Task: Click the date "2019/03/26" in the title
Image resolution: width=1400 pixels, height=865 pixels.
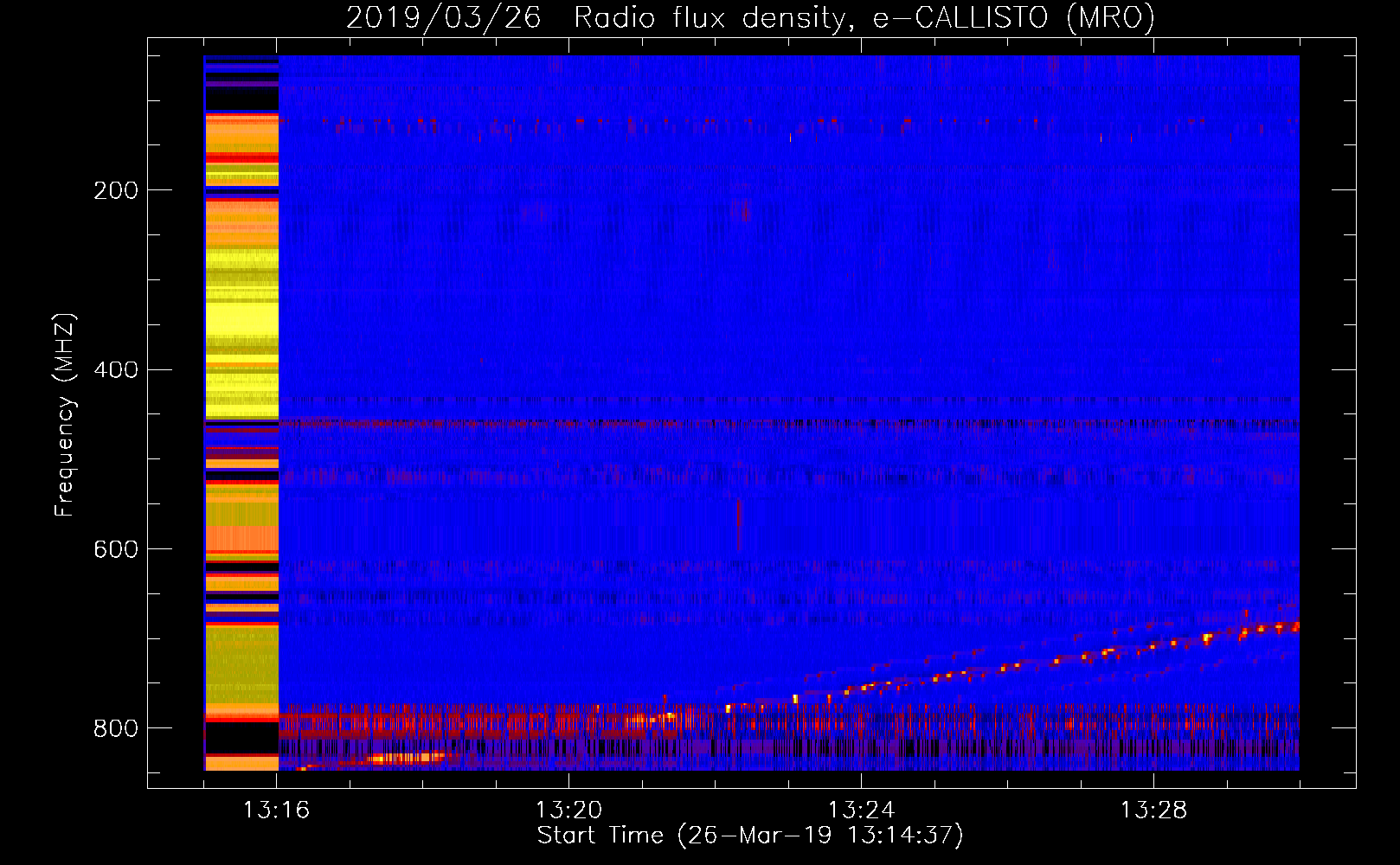Action: tap(444, 17)
